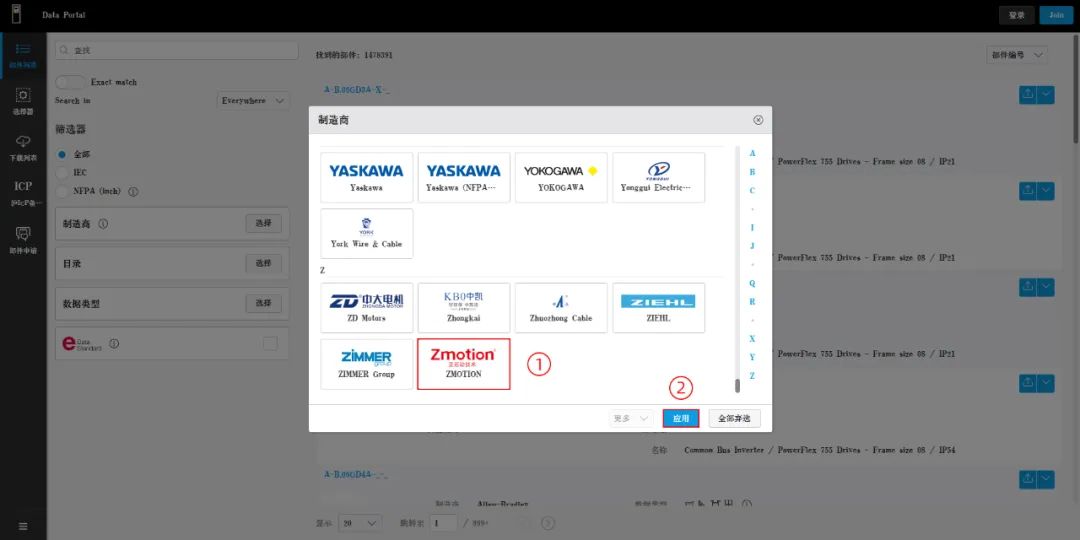
Task: Jump to letter Q in alphabet index
Action: coord(752,283)
